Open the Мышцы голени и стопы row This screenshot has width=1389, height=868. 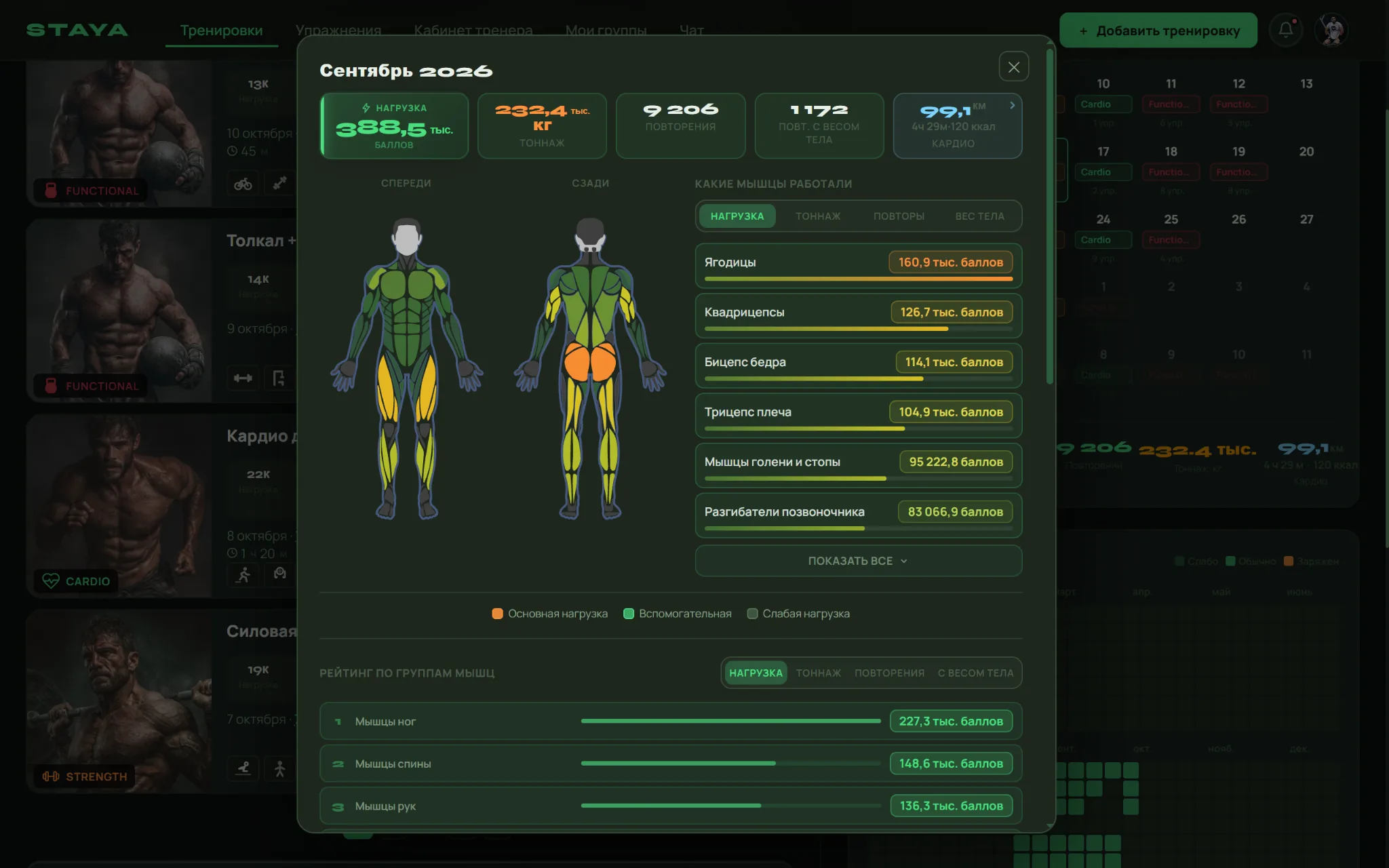(858, 465)
